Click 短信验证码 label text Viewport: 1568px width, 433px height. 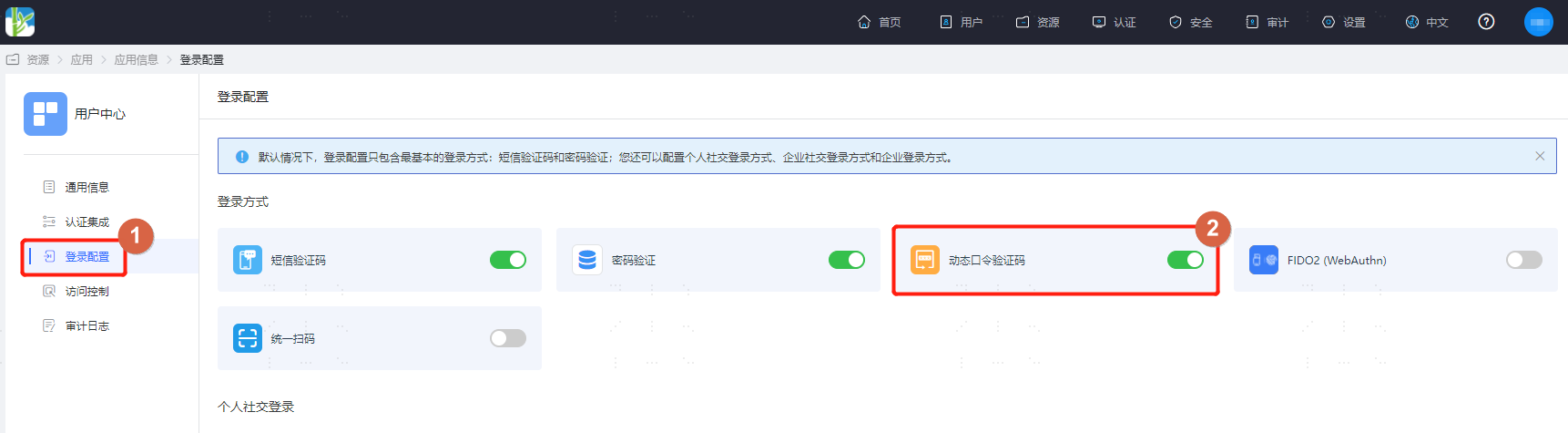pyautogui.click(x=299, y=261)
